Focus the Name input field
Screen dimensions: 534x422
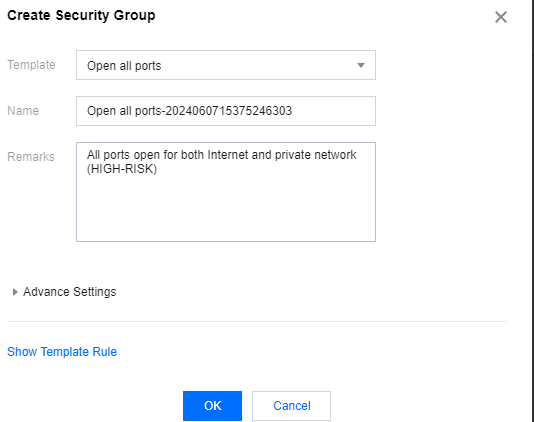226,111
